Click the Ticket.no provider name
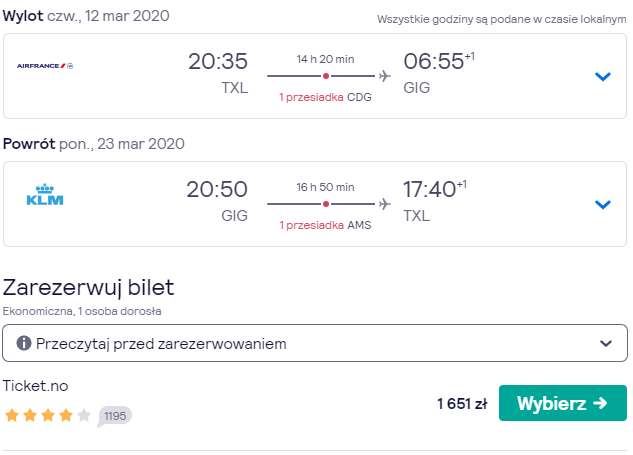633x455 pixels. (36, 386)
